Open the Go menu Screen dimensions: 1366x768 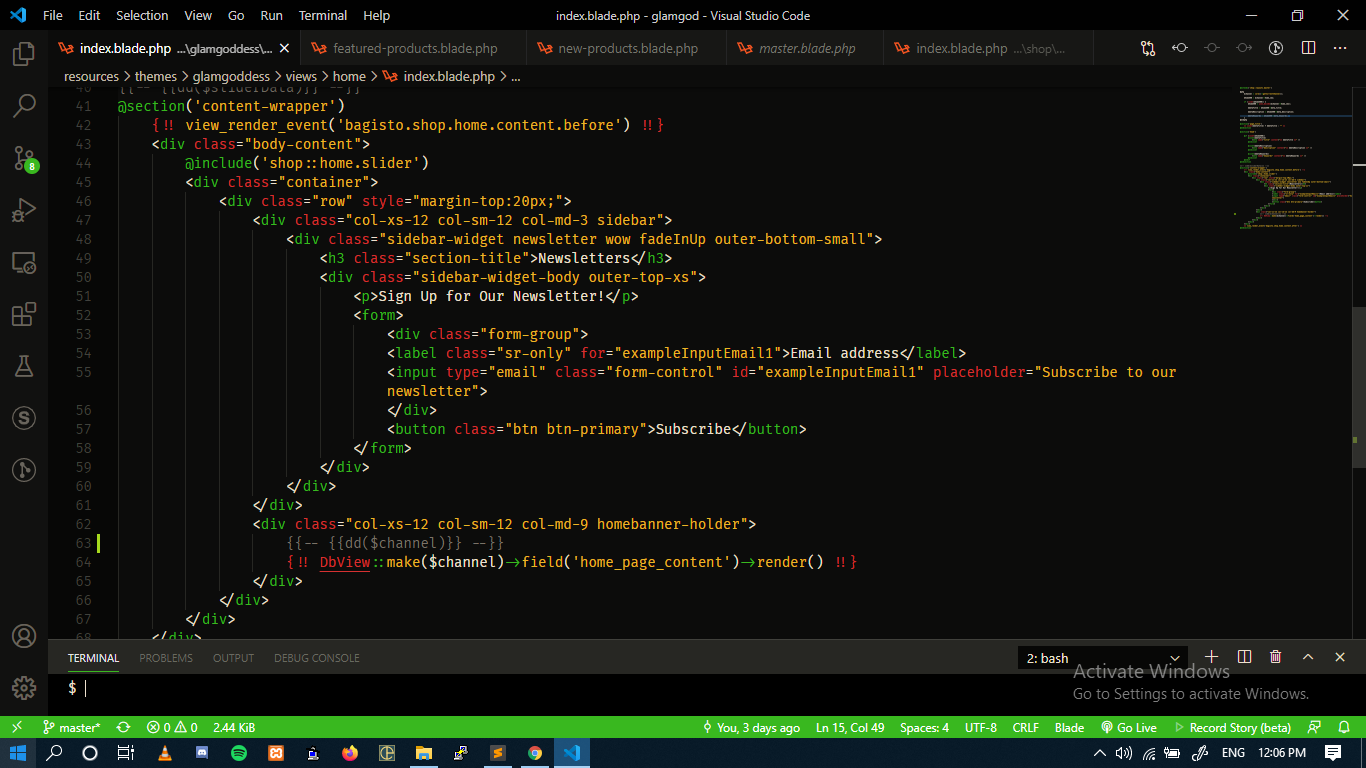[236, 15]
